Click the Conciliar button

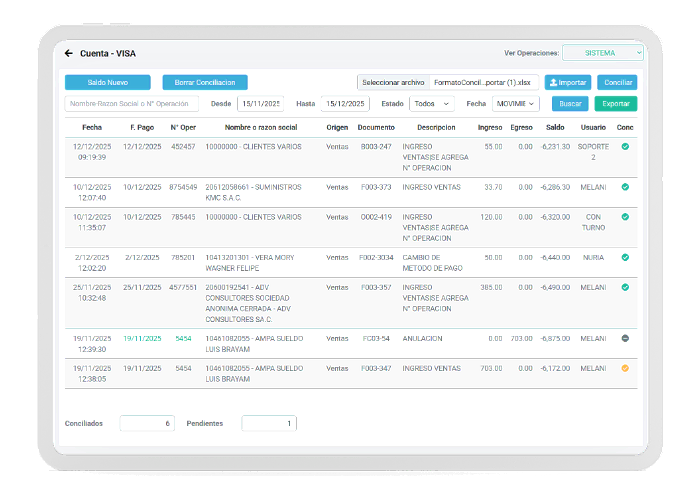coord(617,83)
